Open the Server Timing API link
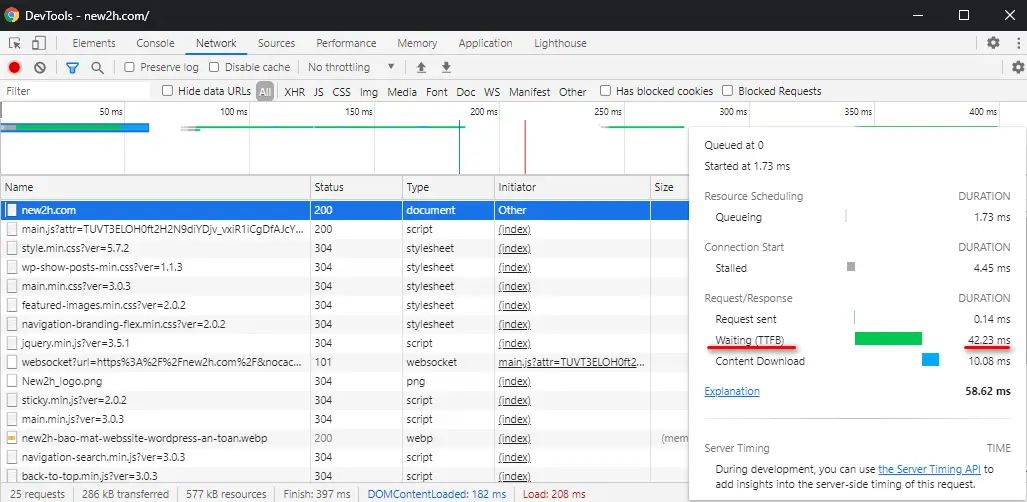 click(x=929, y=469)
